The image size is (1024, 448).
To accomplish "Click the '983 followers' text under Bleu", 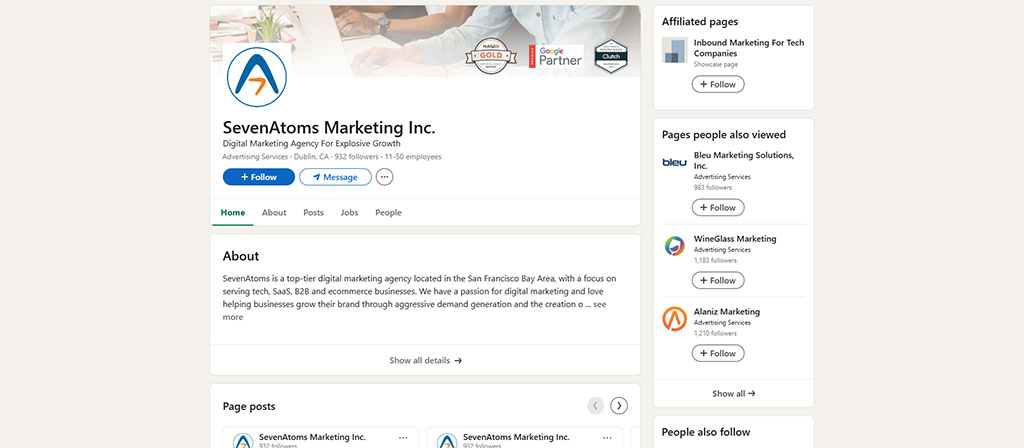I will pos(713,187).
